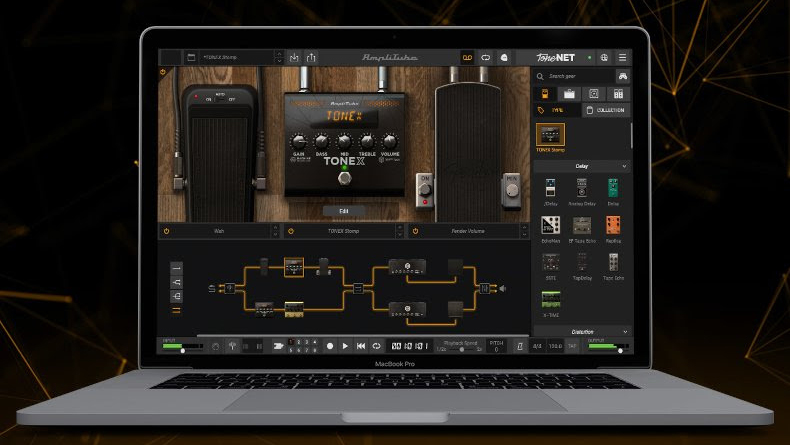The image size is (790, 445).
Task: Click the Fender Volume MIN knob
Action: 512,190
